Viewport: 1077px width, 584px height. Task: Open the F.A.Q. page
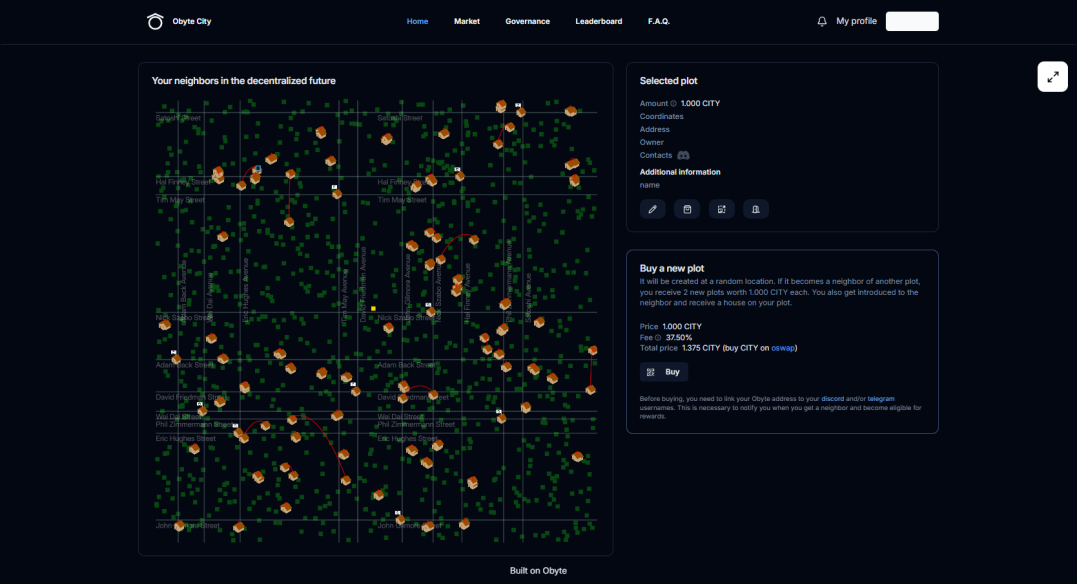coord(659,21)
